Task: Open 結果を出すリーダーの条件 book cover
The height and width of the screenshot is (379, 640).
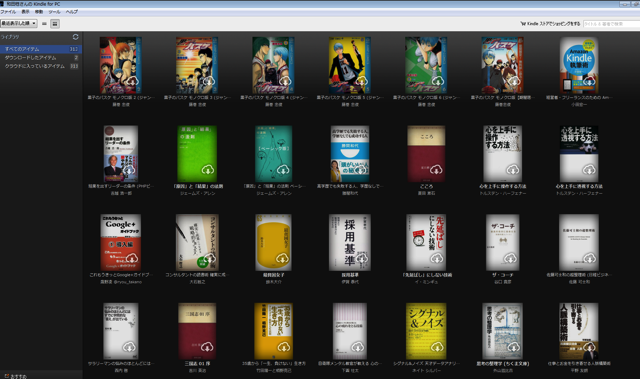Action: pyautogui.click(x=121, y=154)
